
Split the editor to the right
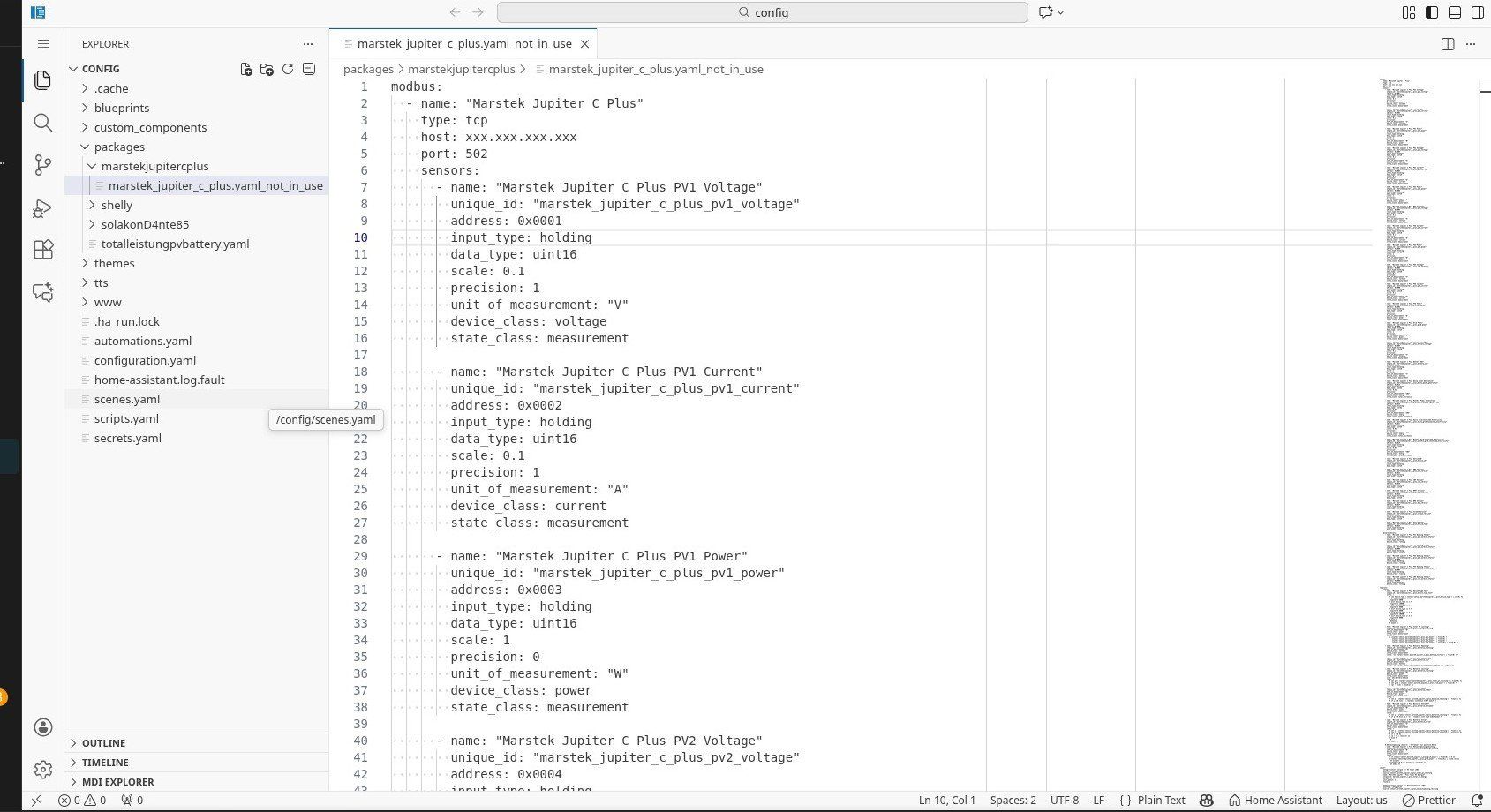1448,43
